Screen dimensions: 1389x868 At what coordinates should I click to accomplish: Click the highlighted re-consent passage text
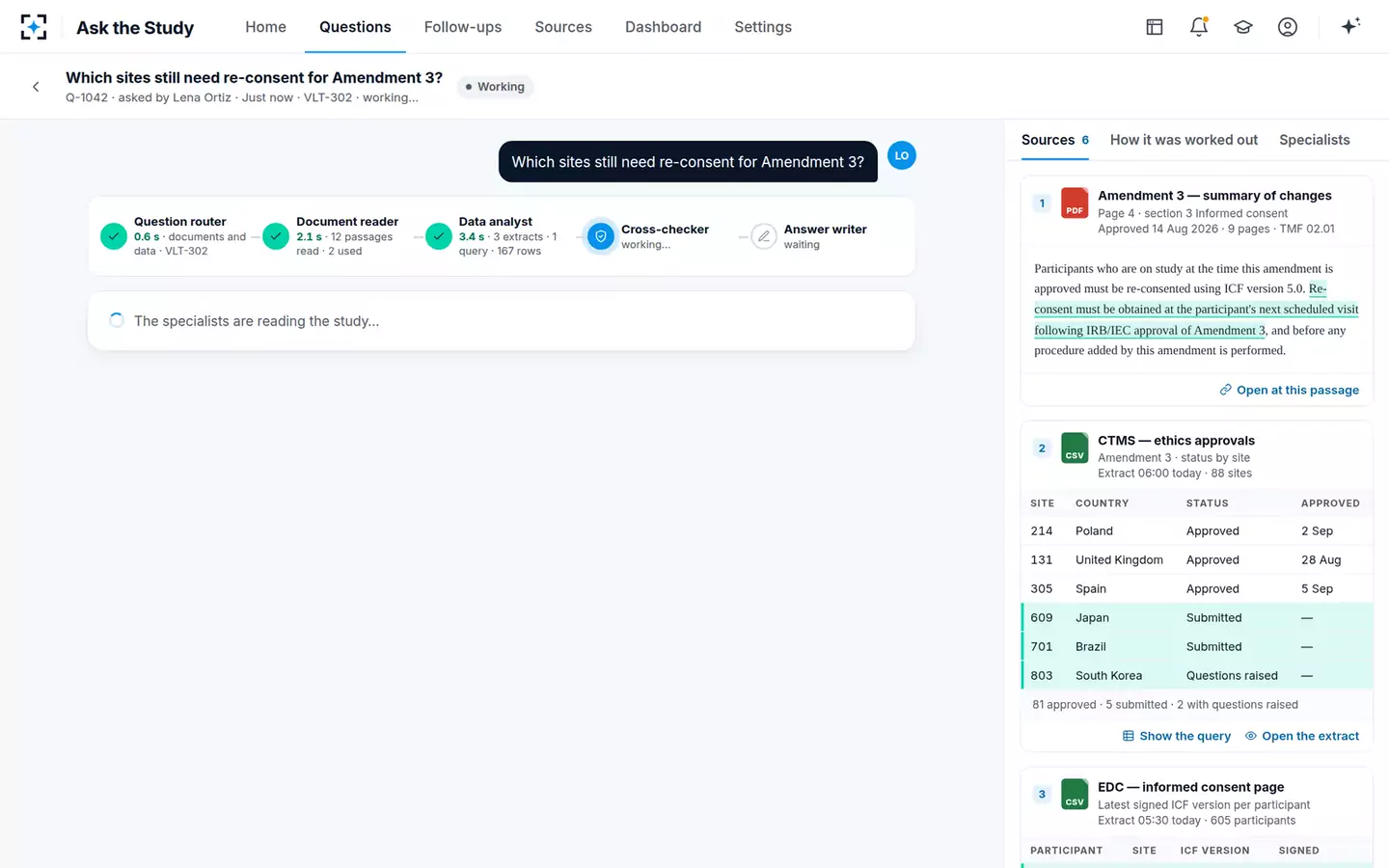point(1196,310)
